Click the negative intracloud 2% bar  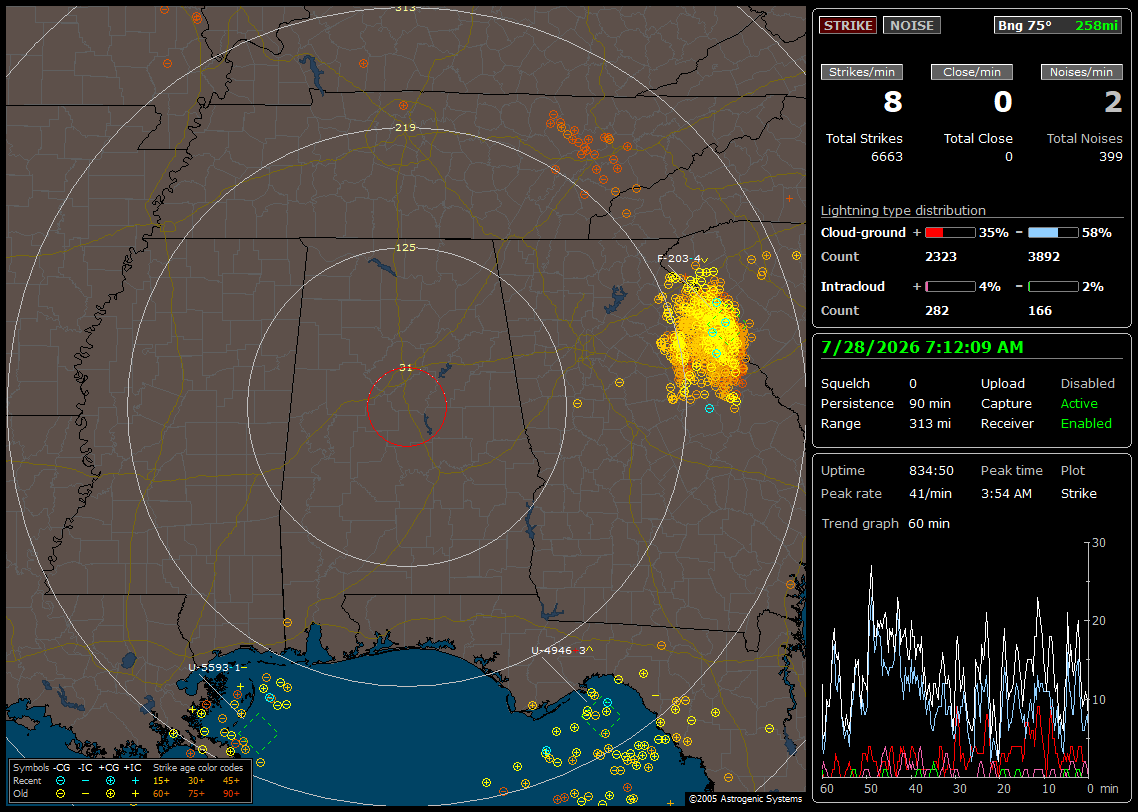(x=1053, y=287)
